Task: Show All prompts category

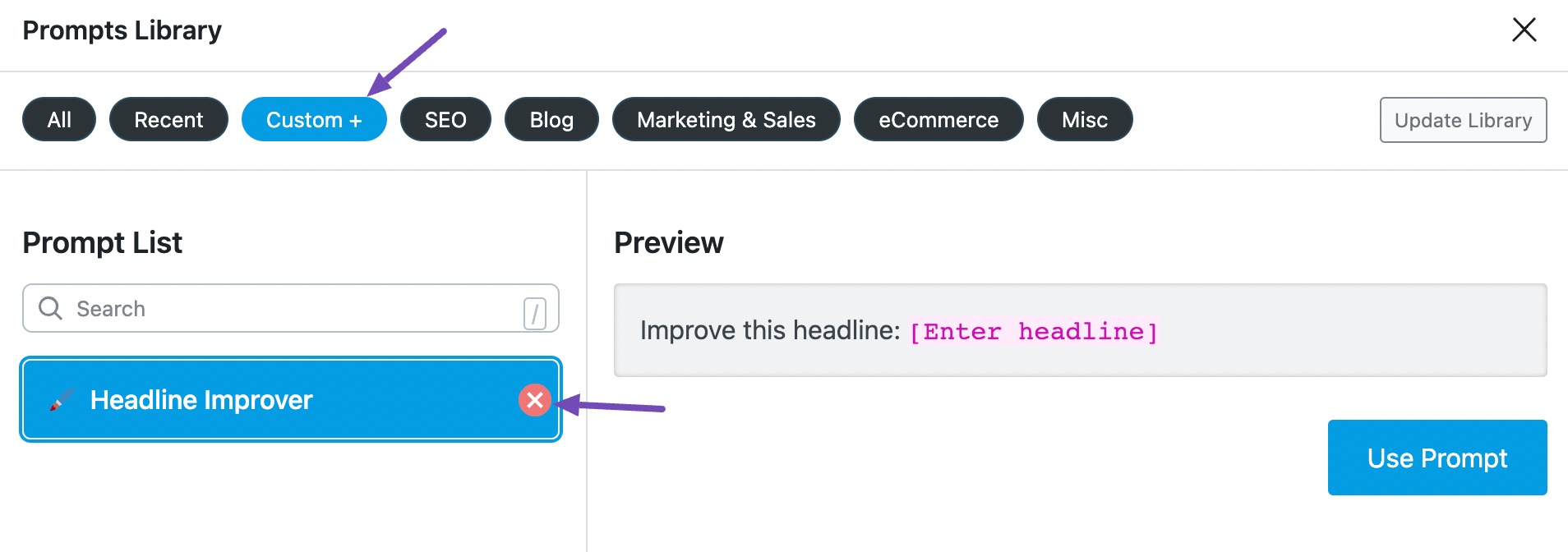Action: pos(59,119)
